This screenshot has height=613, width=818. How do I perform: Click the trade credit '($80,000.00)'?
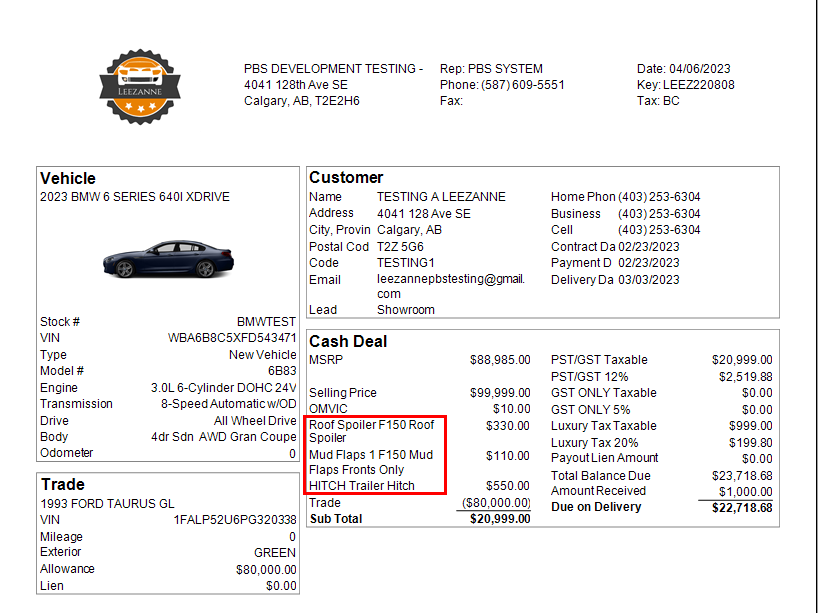point(496,503)
